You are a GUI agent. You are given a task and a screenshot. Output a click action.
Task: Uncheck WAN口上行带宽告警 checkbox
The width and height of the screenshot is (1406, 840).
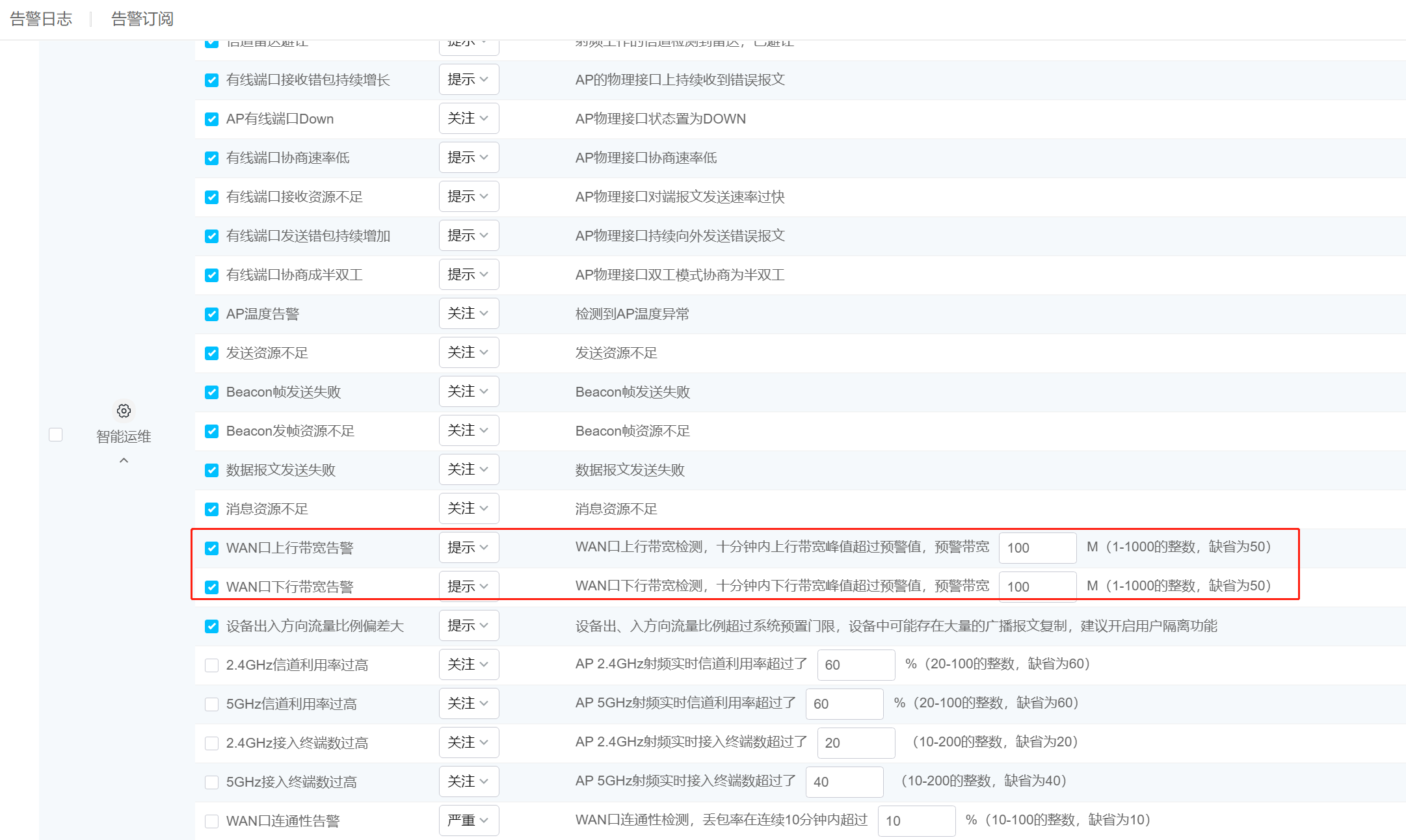211,548
